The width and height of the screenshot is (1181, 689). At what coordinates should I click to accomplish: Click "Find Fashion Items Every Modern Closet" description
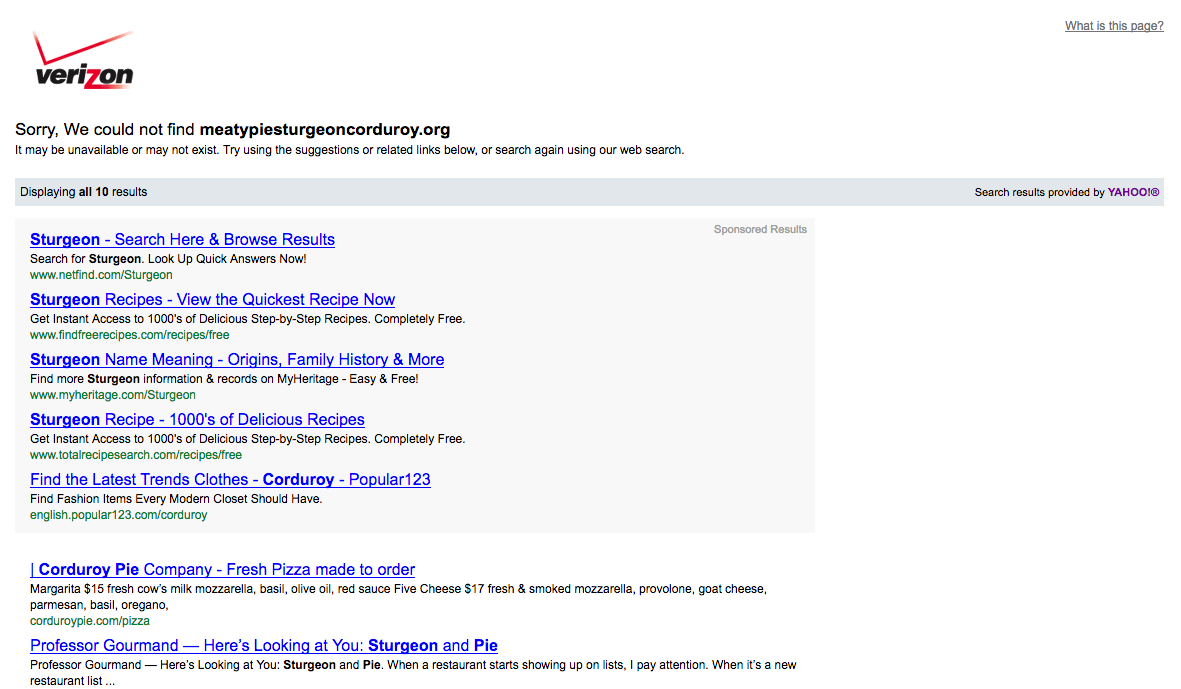pyautogui.click(x=176, y=499)
